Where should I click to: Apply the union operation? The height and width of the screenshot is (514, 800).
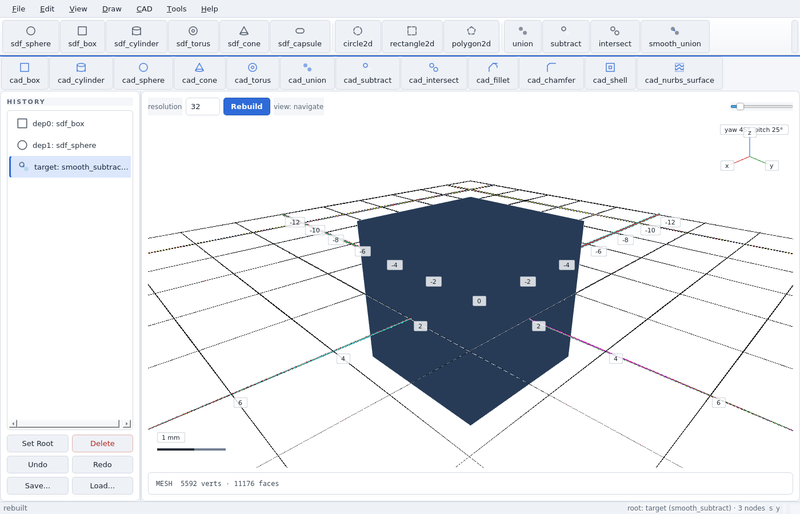pyautogui.click(x=522, y=37)
